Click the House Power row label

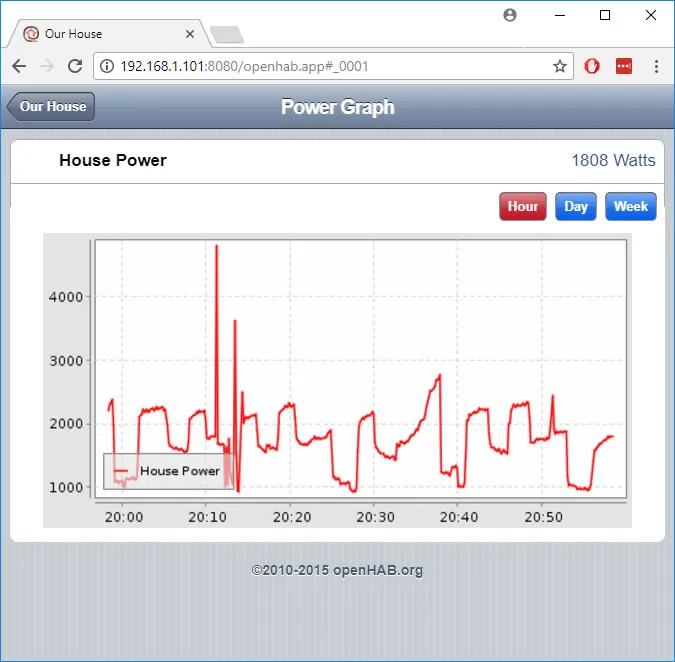click(x=113, y=160)
